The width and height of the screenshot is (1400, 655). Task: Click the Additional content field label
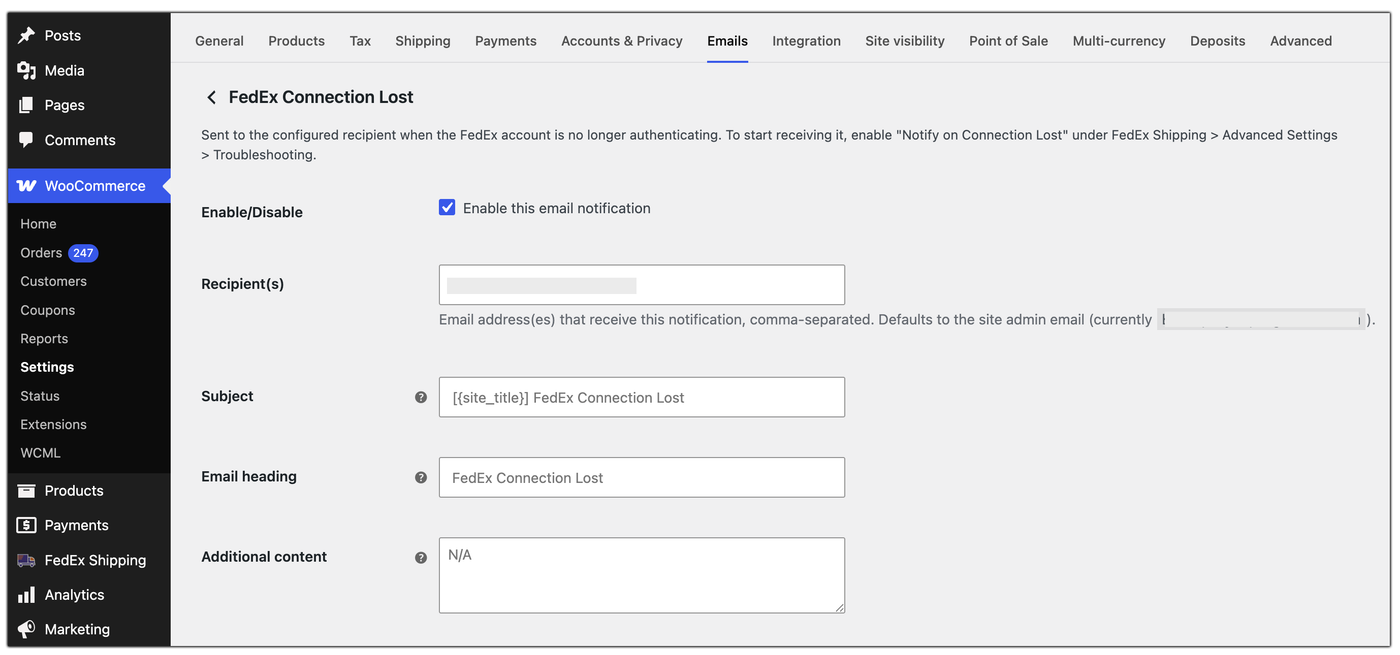pyautogui.click(x=264, y=557)
